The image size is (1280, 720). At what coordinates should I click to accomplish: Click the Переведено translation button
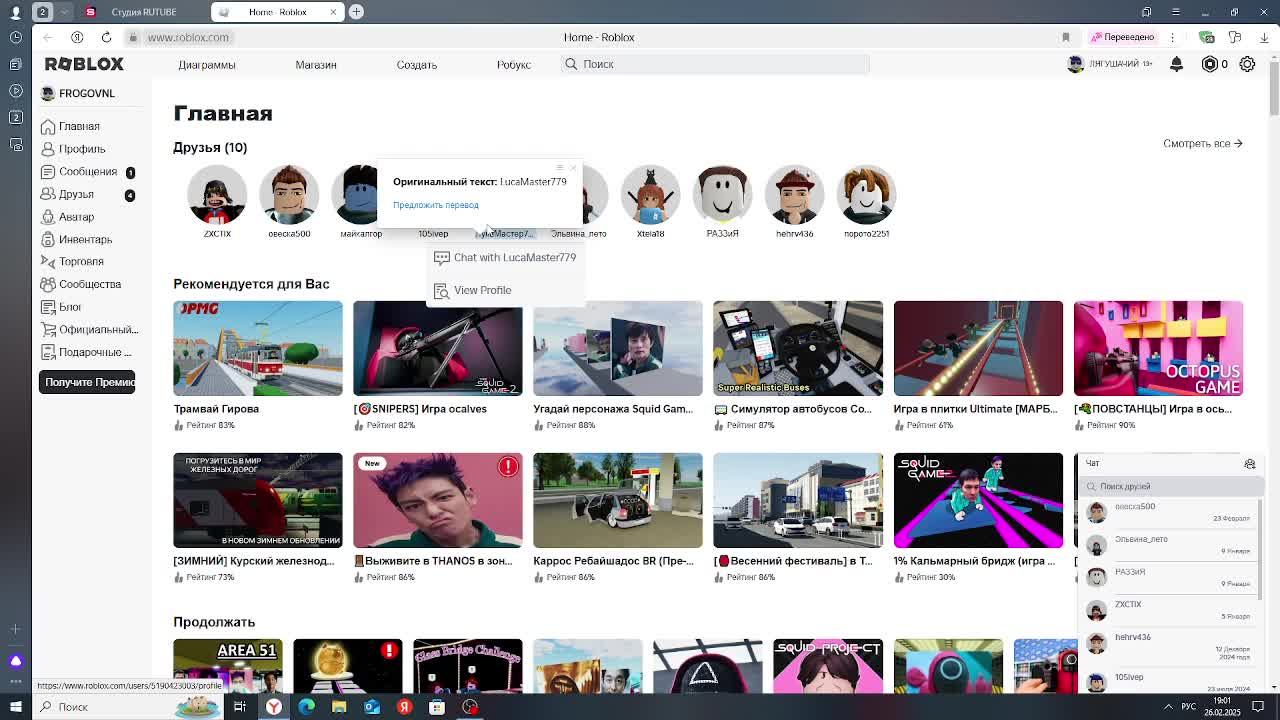pos(1122,37)
